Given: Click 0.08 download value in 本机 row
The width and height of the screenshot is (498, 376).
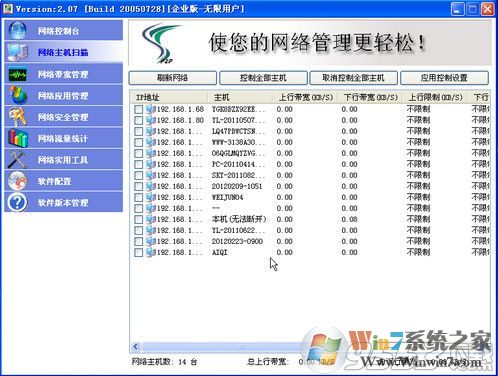Looking at the screenshot, I should 349,219.
